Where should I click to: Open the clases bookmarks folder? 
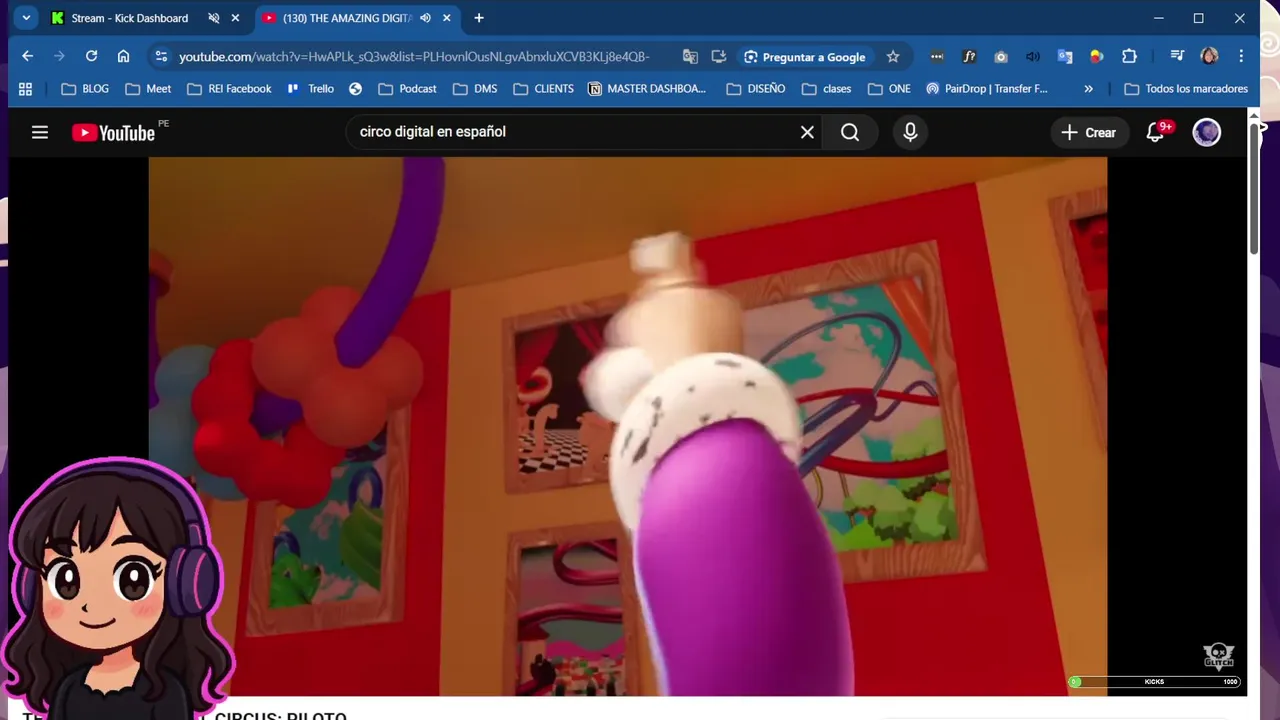click(826, 89)
